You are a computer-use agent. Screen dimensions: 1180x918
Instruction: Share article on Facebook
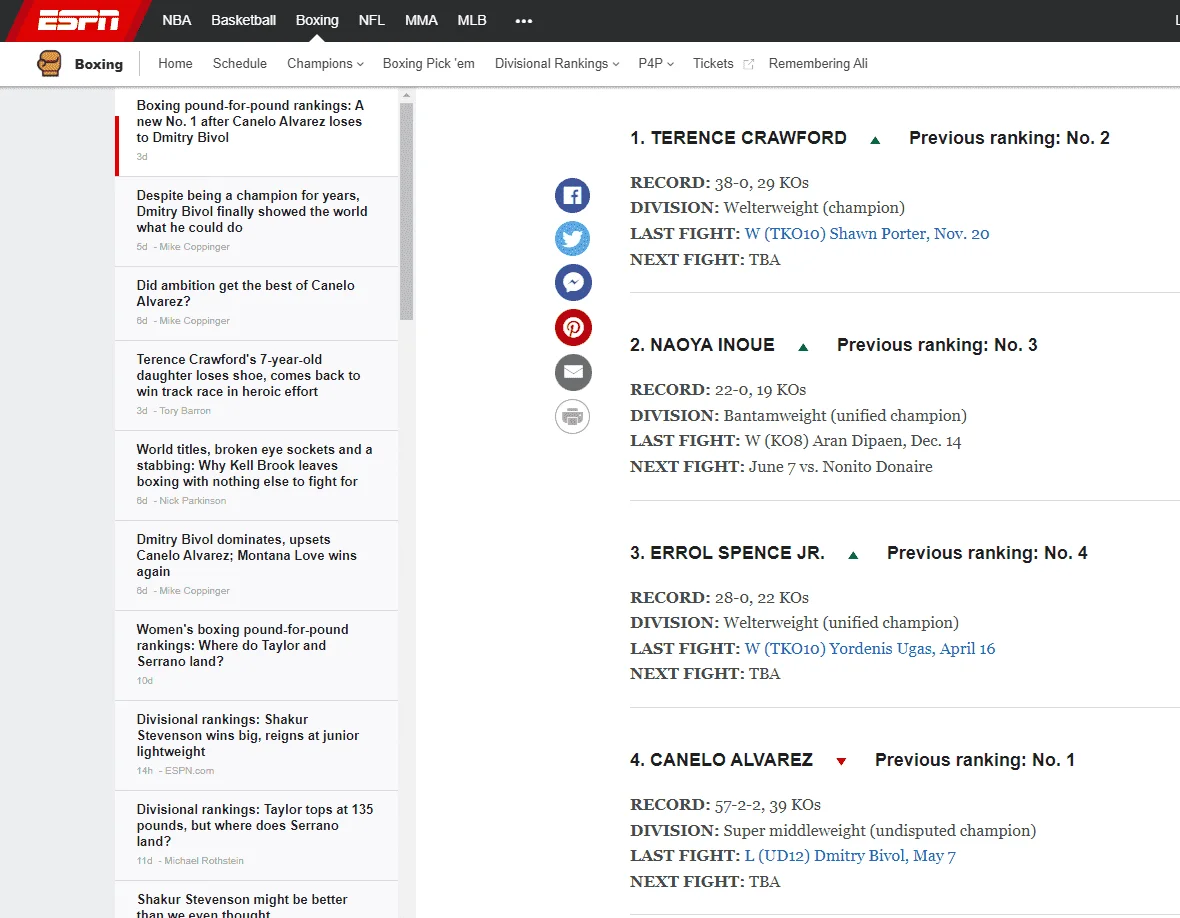pos(573,196)
